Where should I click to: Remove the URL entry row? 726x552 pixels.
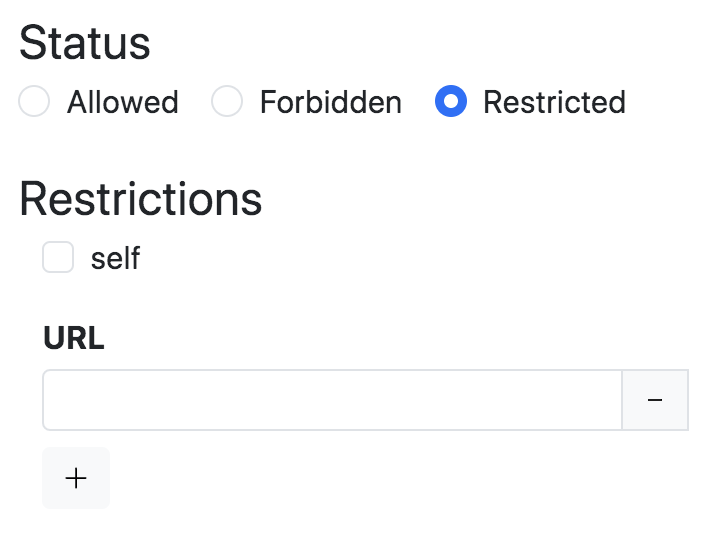click(655, 400)
